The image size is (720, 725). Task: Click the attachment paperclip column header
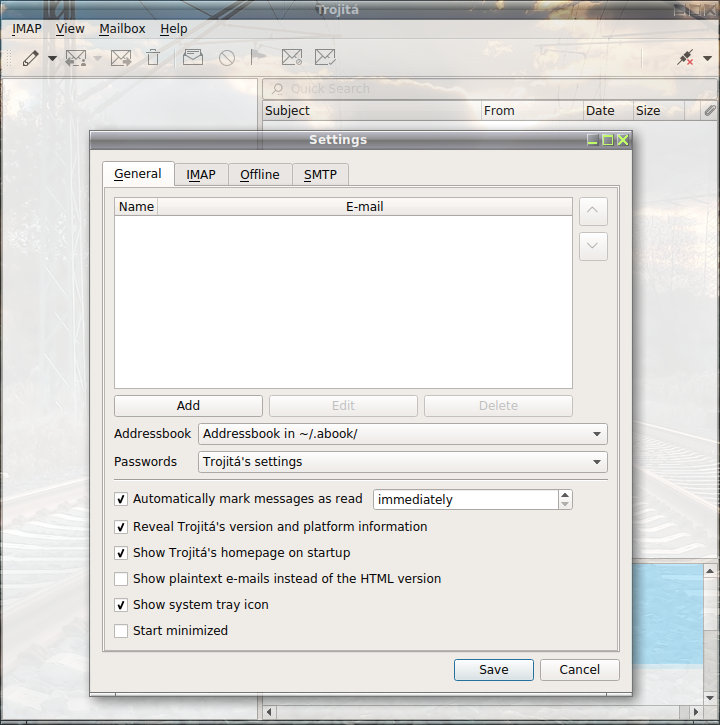710,111
